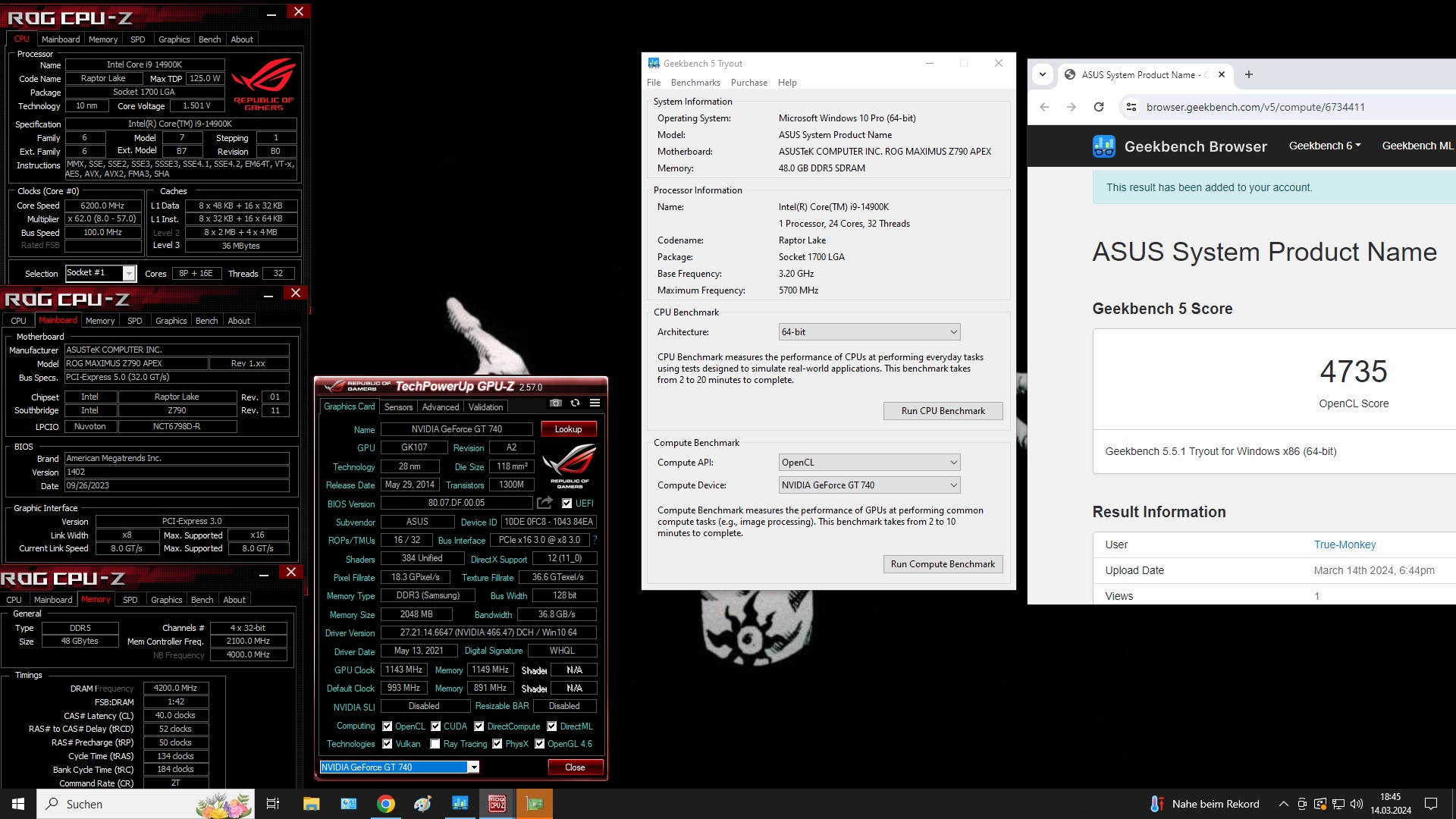Open the notification center icon
1456x819 pixels.
[x=1431, y=804]
